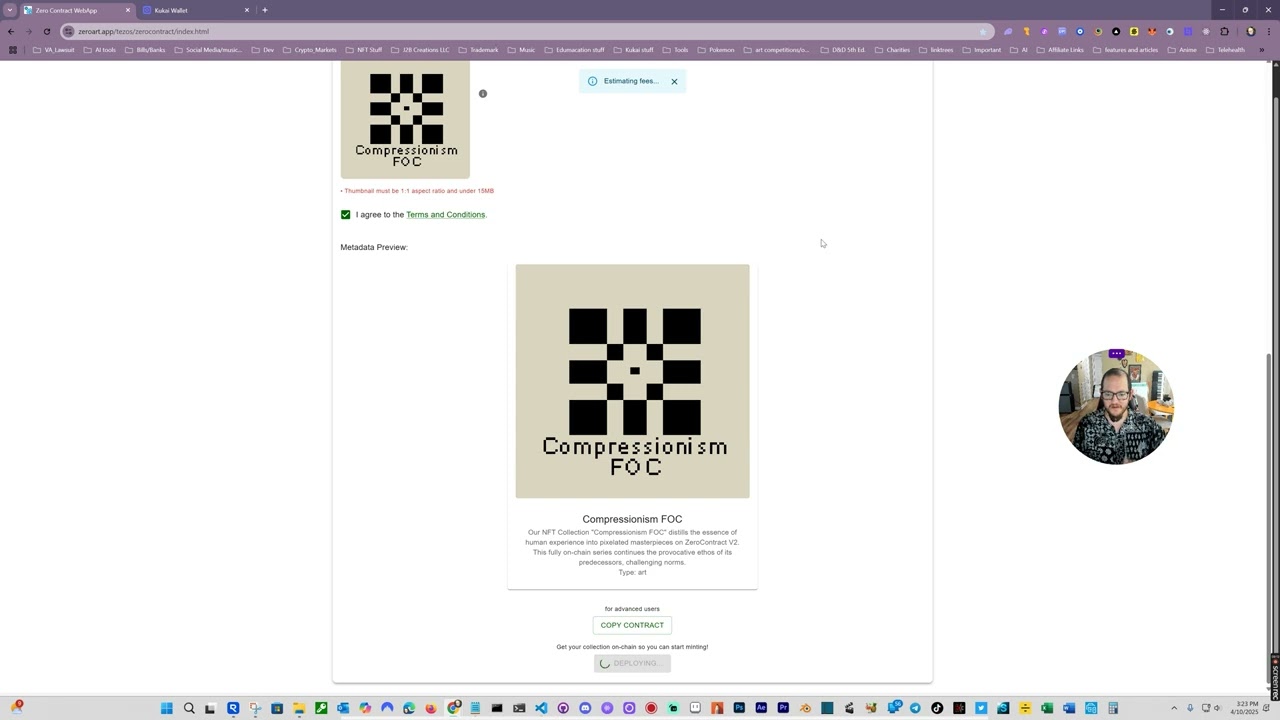Reload the current page

[46, 31]
